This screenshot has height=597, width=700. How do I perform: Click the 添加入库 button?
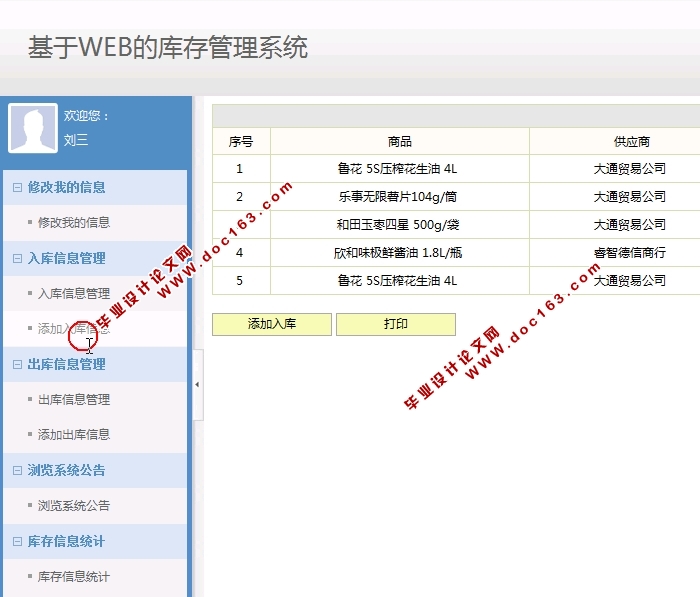tap(272, 324)
